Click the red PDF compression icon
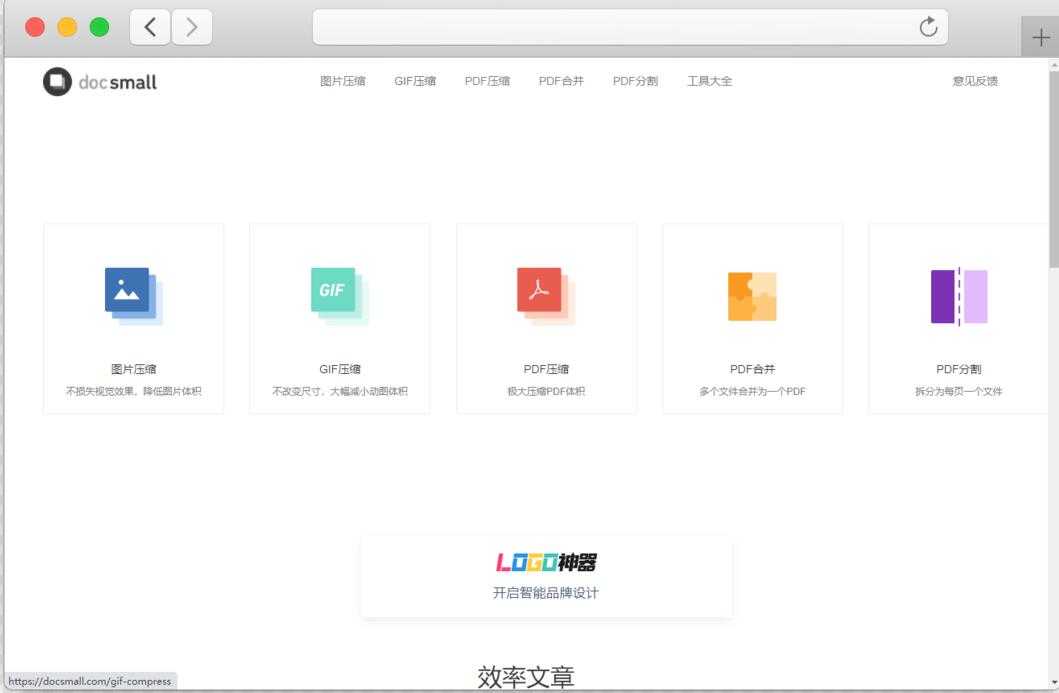The width and height of the screenshot is (1059, 693). pyautogui.click(x=545, y=295)
